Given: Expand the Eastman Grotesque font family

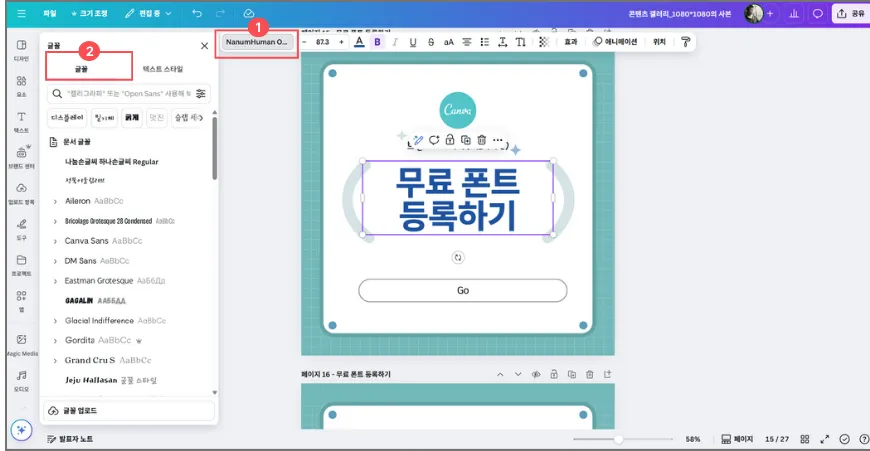Looking at the screenshot, I should tap(55, 281).
